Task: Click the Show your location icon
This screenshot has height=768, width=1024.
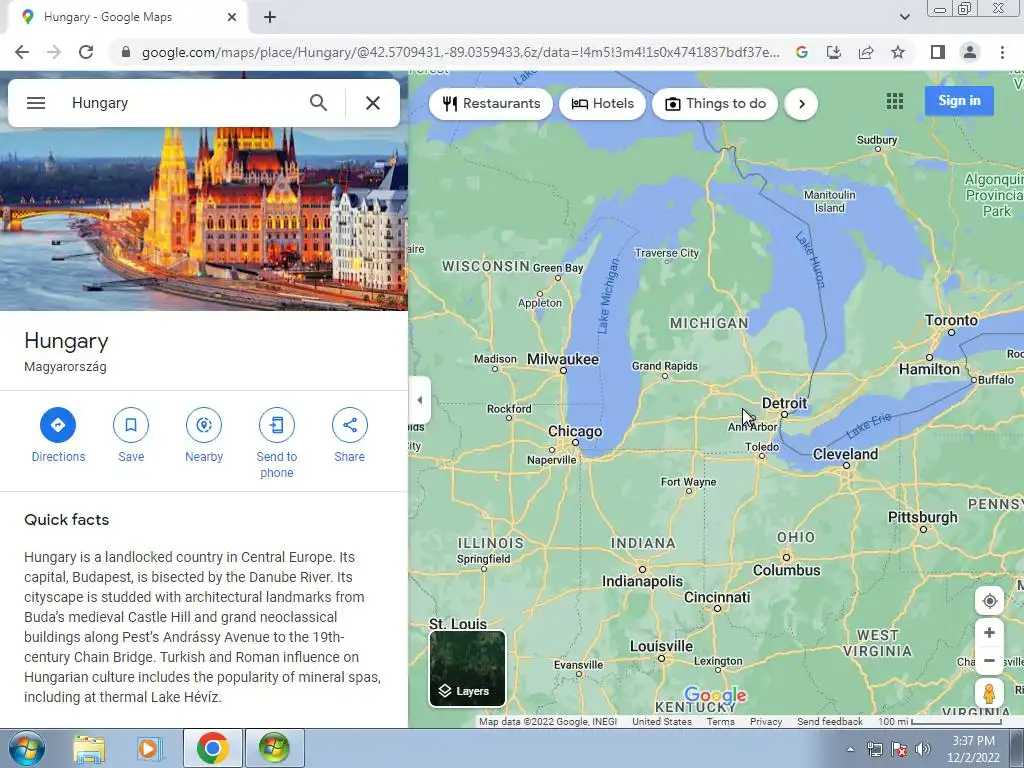Action: coord(989,601)
